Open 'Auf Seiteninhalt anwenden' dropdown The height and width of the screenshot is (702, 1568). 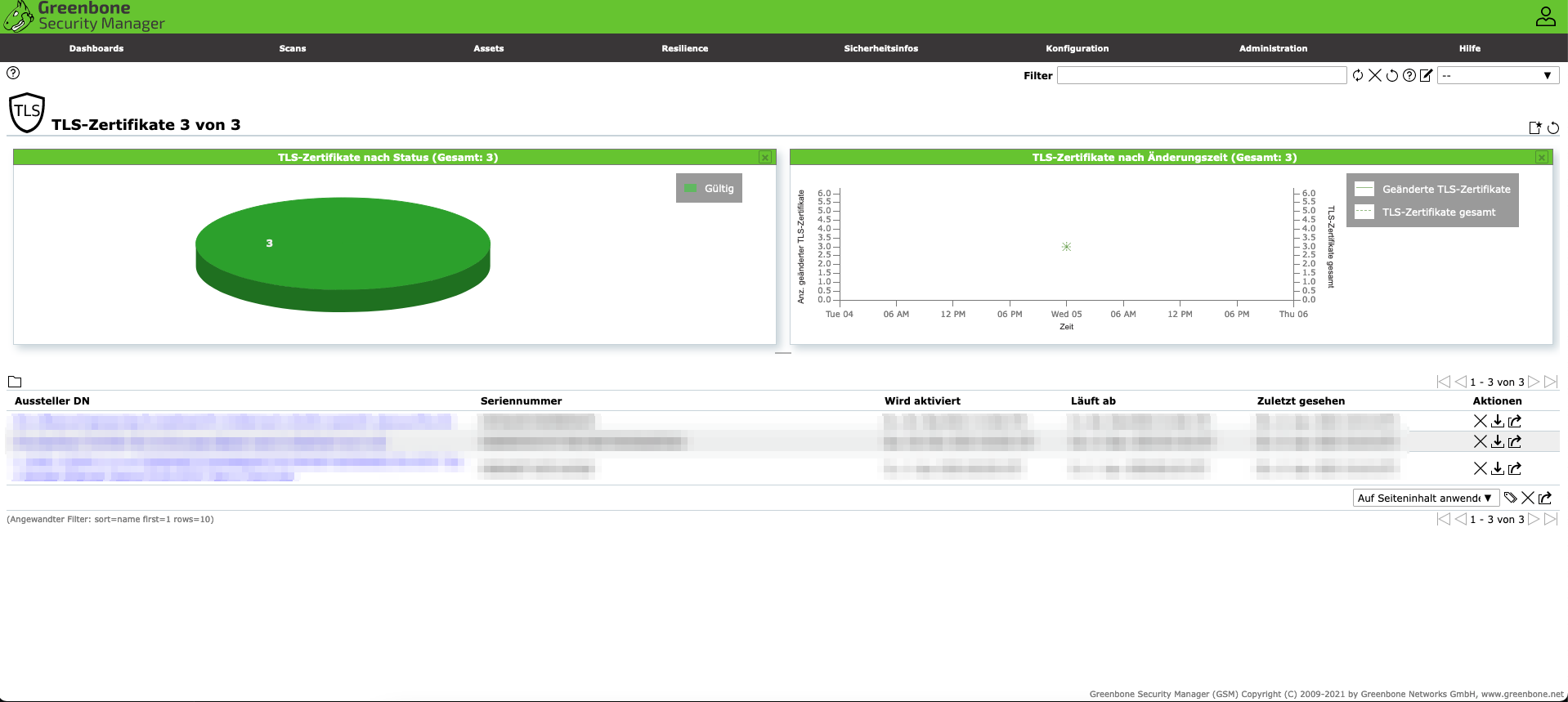pyautogui.click(x=1425, y=498)
